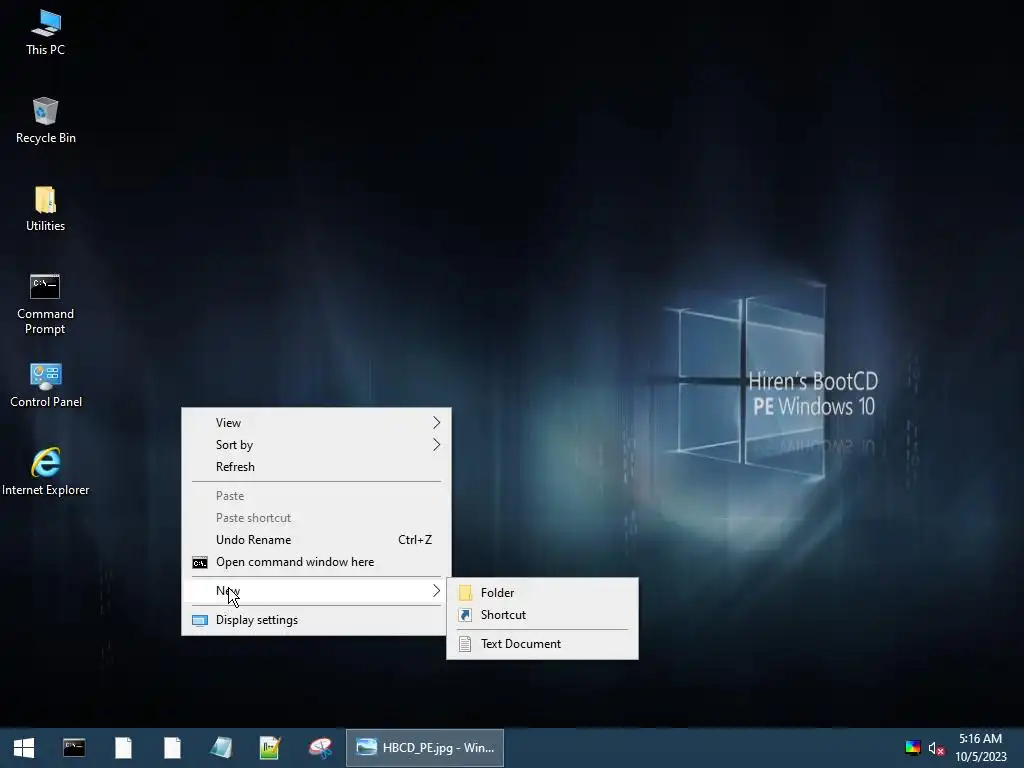Open the green notepad taskbar icon
Viewport: 1024px width, 768px height.
270,748
